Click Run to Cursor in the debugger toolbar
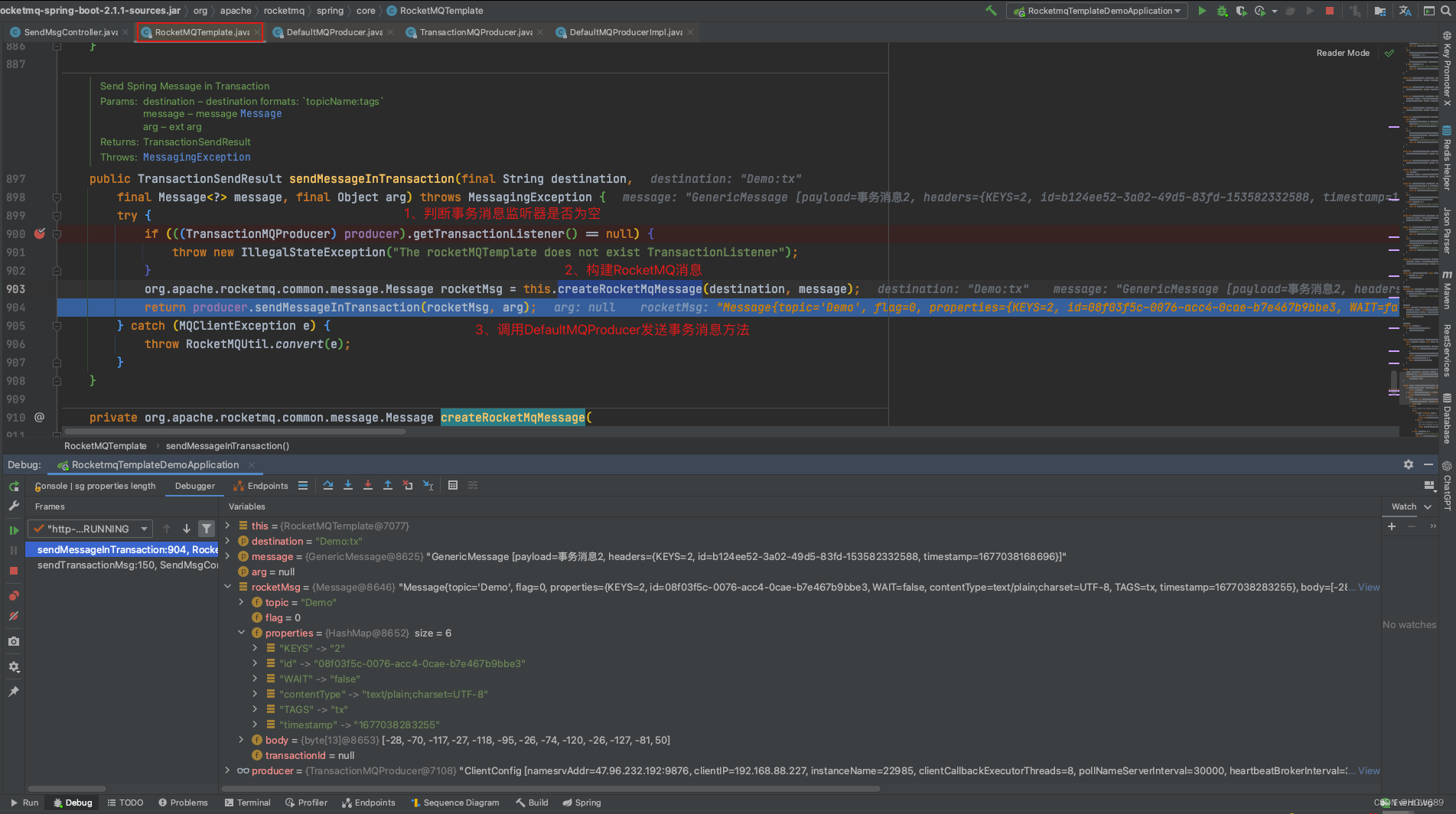Screen dimensions: 1456x814 point(428,485)
